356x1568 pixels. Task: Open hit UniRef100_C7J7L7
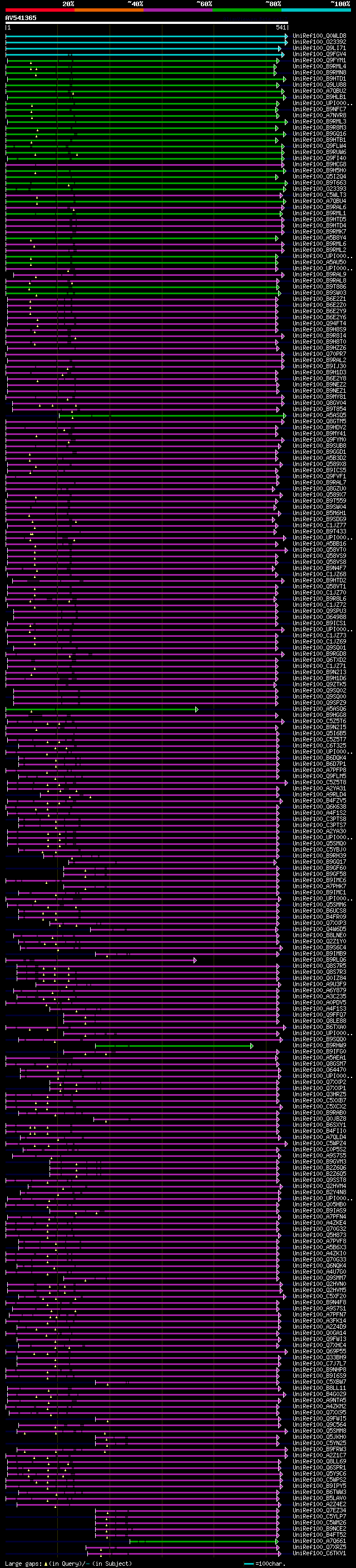click(x=319, y=1363)
